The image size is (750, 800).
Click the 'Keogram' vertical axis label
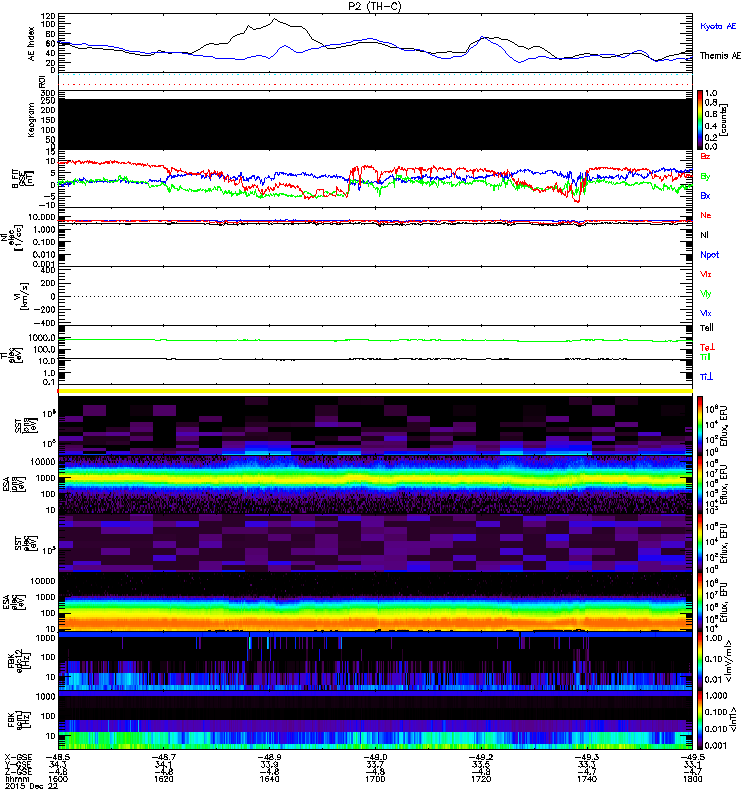coord(31,120)
